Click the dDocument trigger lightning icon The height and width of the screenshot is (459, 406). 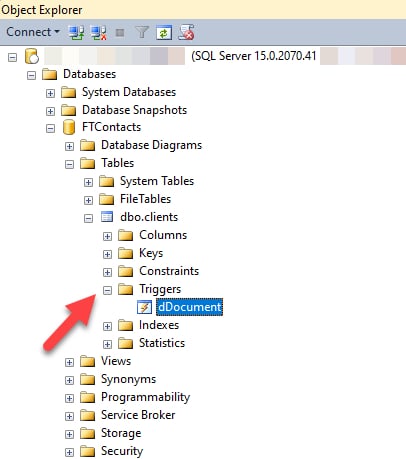point(145,307)
